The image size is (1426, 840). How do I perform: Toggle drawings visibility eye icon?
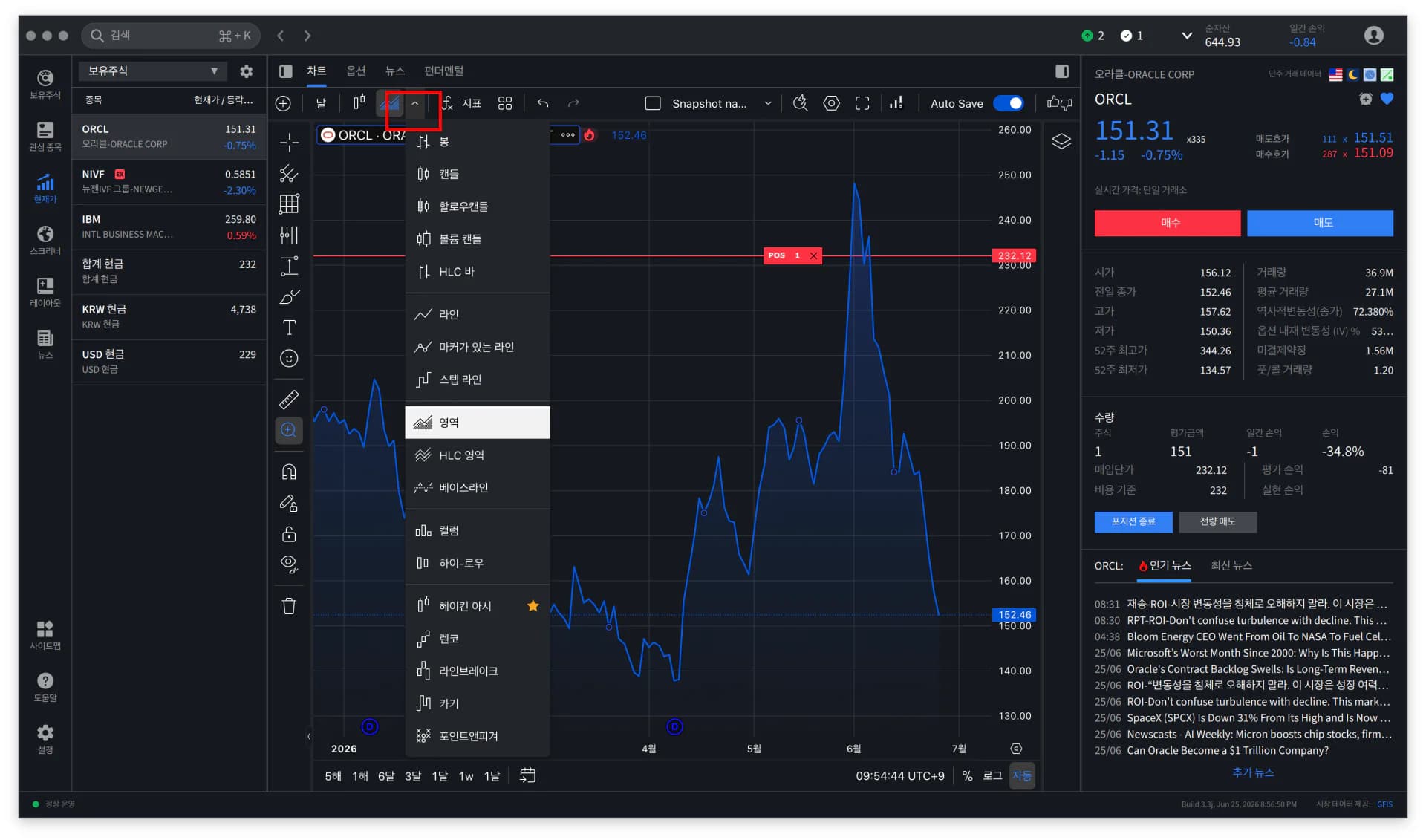(289, 564)
